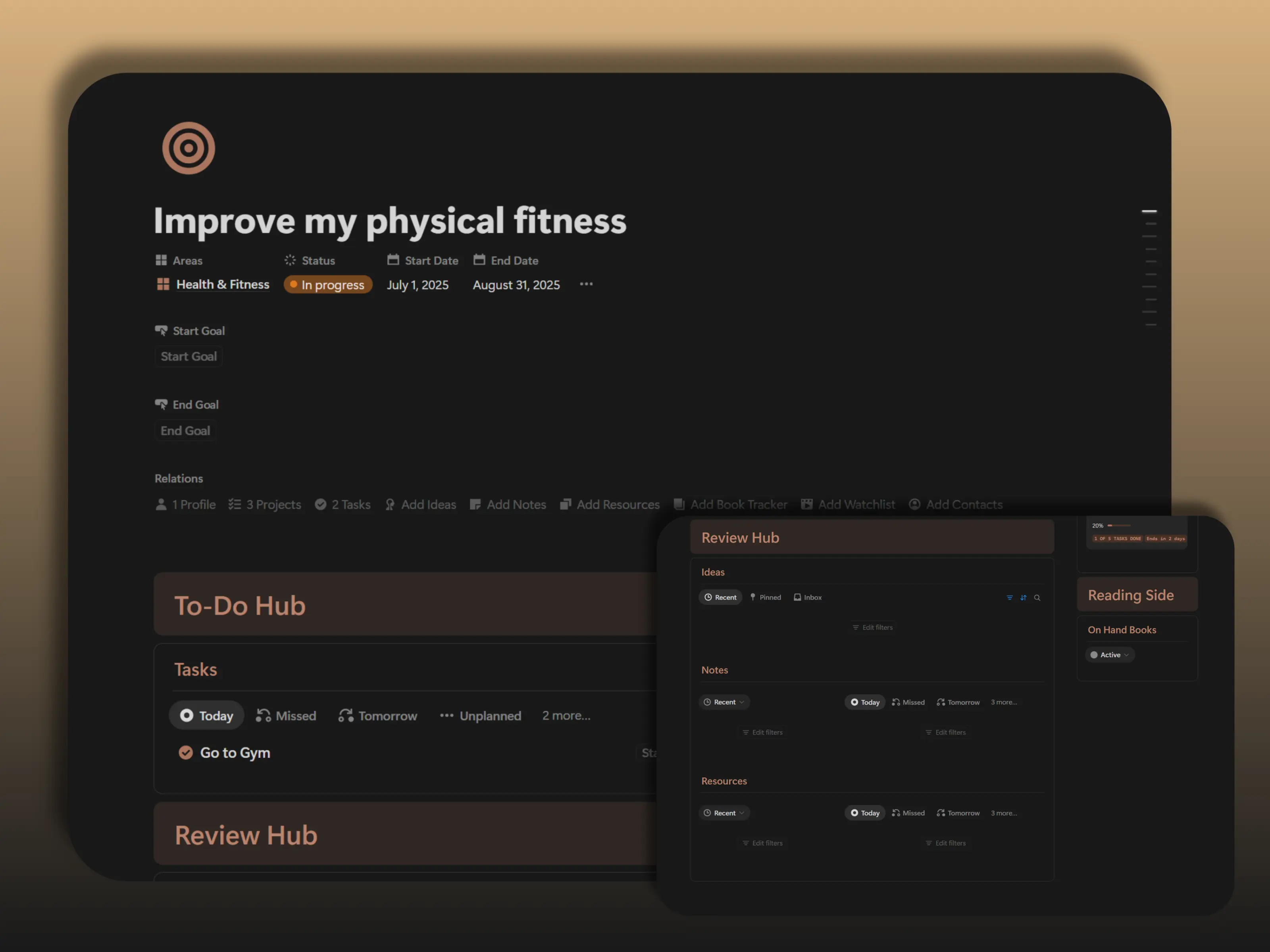Screen dimensions: 1270x952
Task: Select the Today view in Tasks
Action: [x=207, y=716]
